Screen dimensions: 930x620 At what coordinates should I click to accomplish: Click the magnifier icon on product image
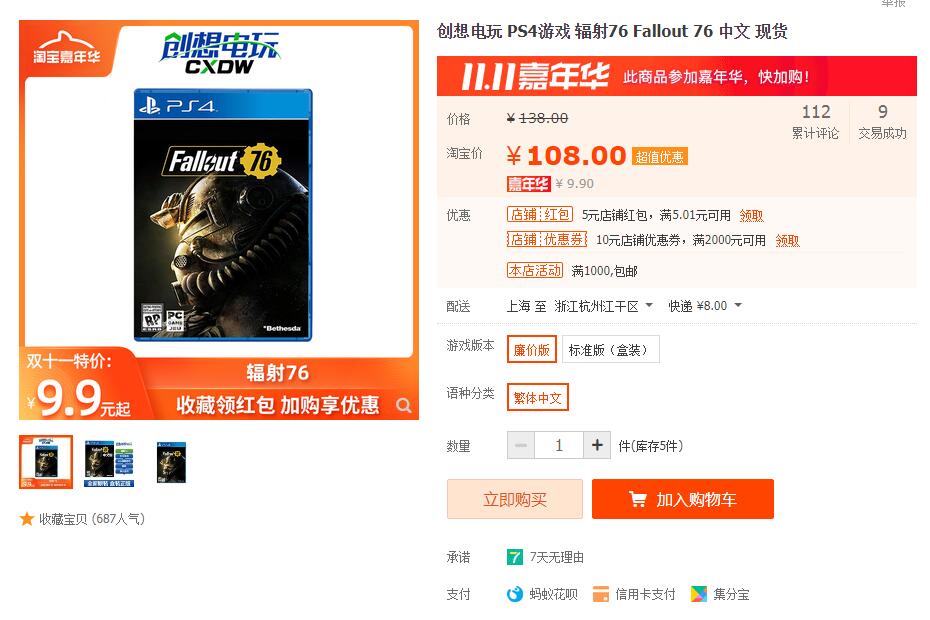tap(404, 405)
